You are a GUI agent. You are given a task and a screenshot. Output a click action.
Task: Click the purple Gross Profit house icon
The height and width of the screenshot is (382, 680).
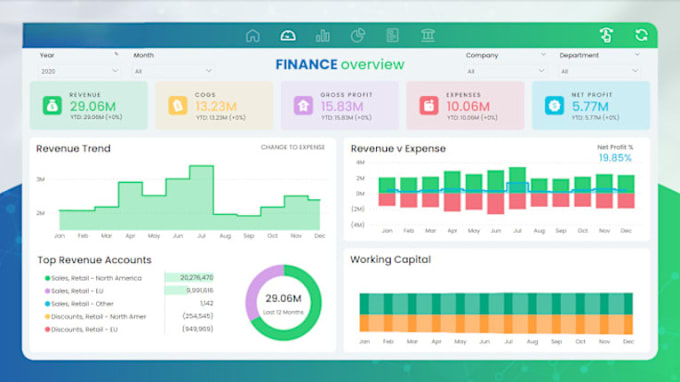pyautogui.click(x=303, y=105)
